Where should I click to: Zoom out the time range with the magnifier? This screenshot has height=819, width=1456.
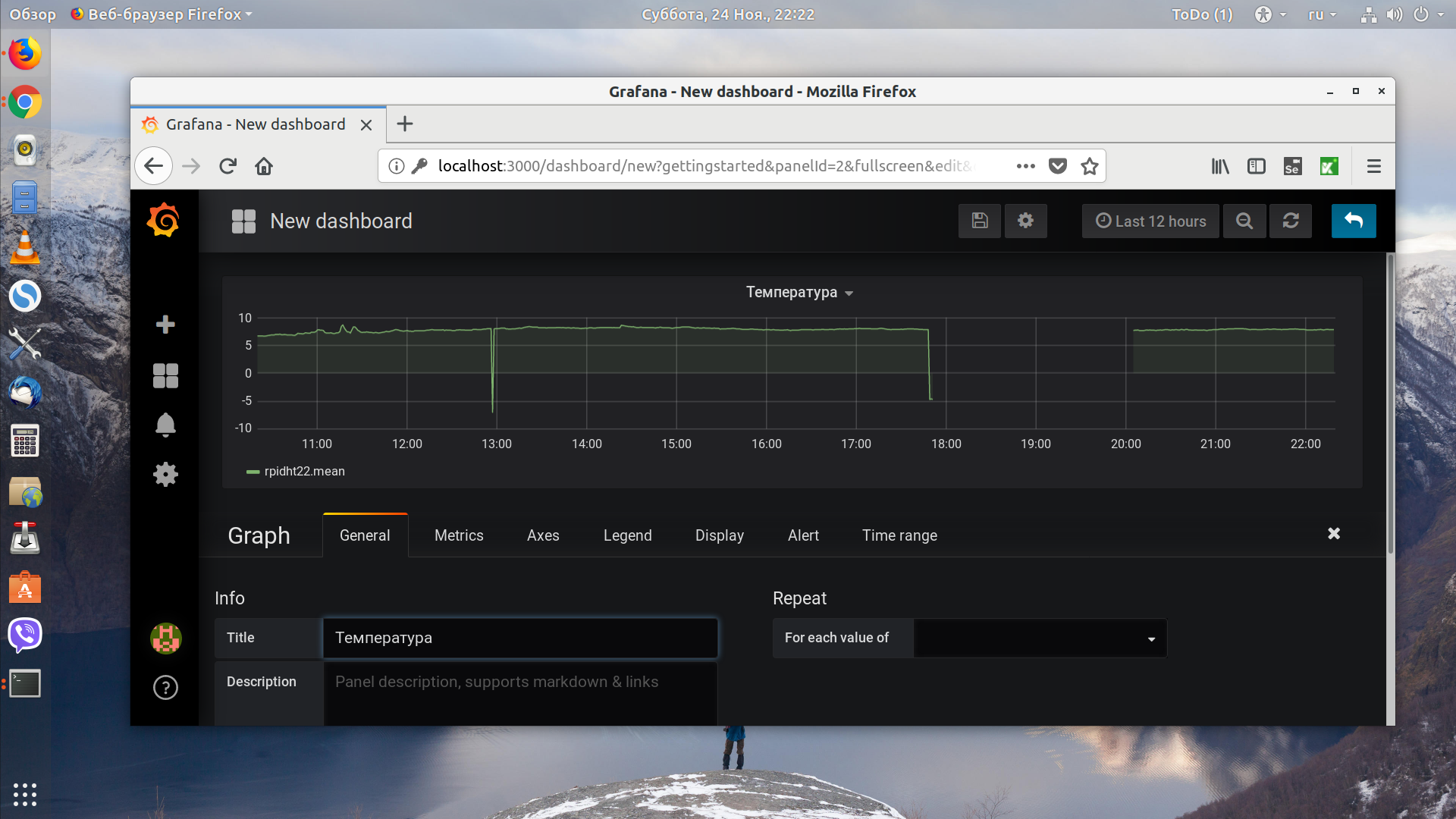pyautogui.click(x=1244, y=221)
